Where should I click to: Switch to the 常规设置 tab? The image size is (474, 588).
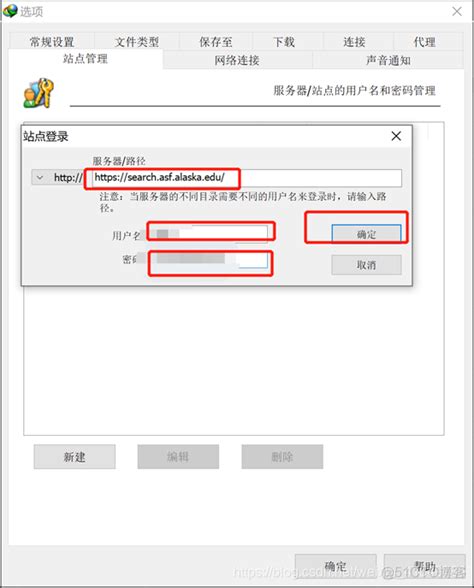click(52, 42)
